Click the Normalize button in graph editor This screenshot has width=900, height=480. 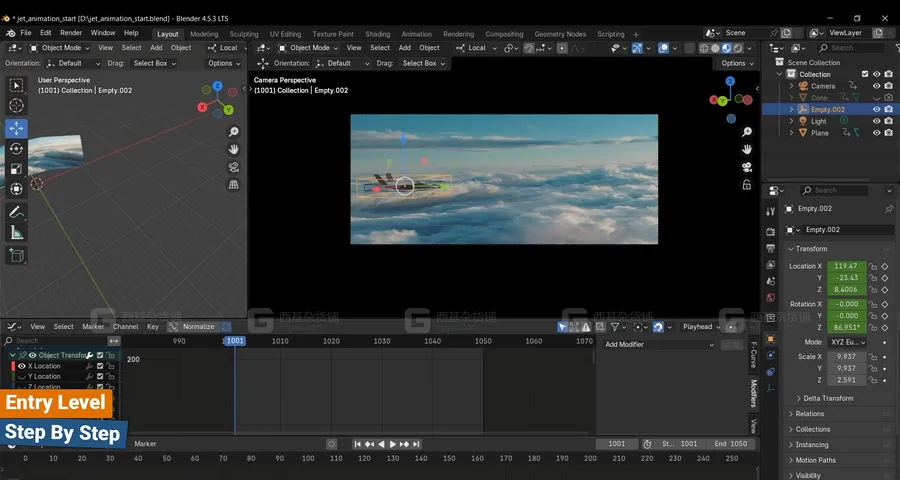click(198, 327)
